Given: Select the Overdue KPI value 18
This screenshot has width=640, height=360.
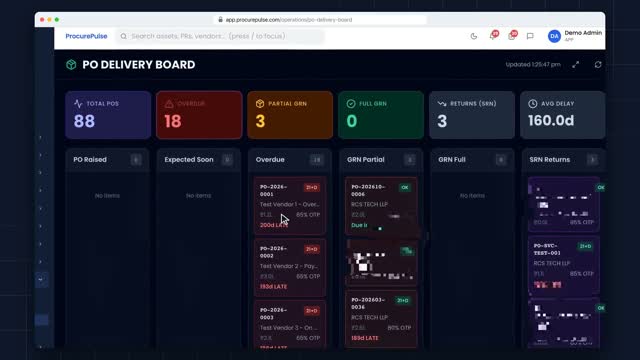Looking at the screenshot, I should [x=173, y=121].
